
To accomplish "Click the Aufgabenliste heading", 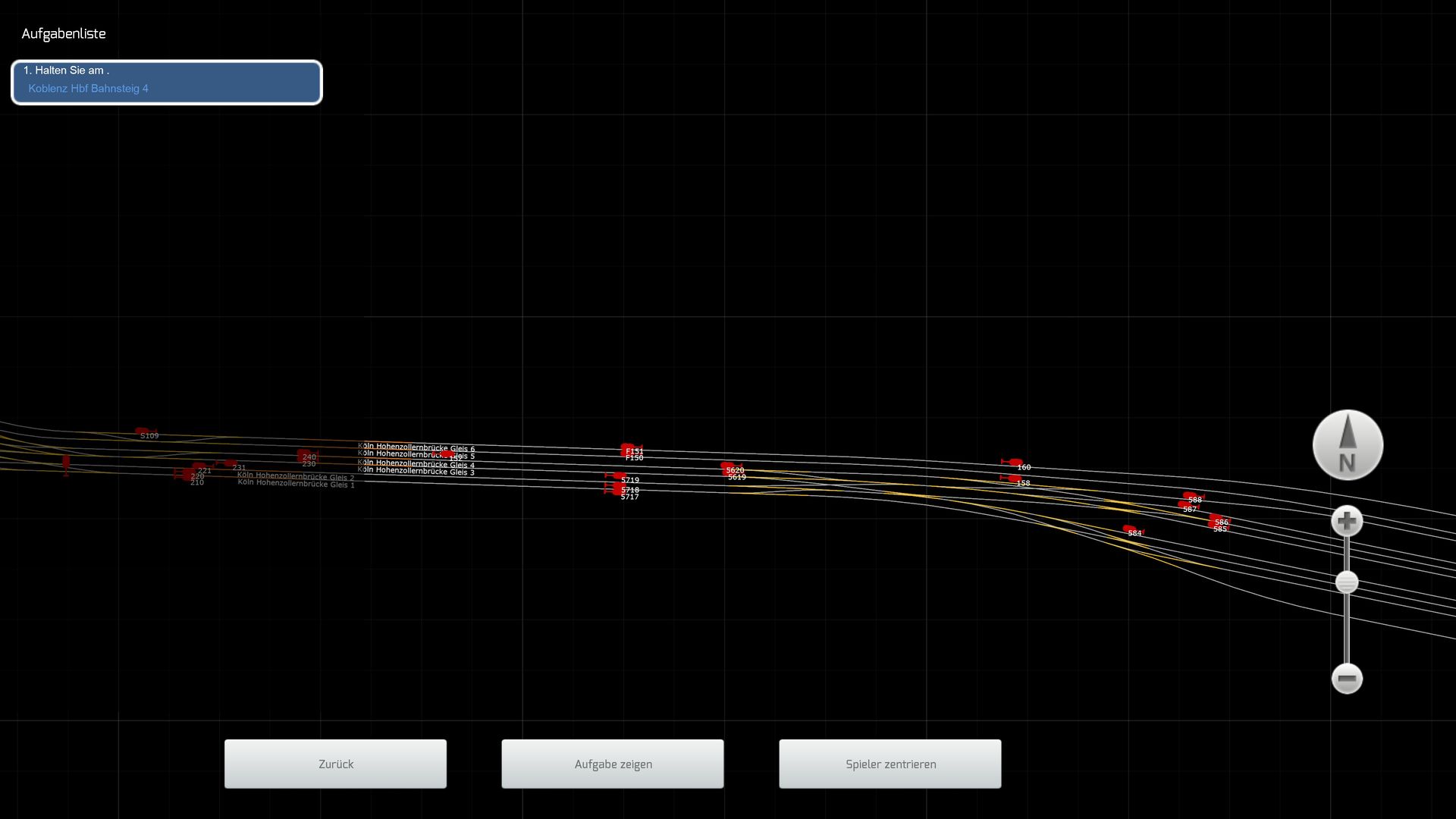I will point(64,34).
